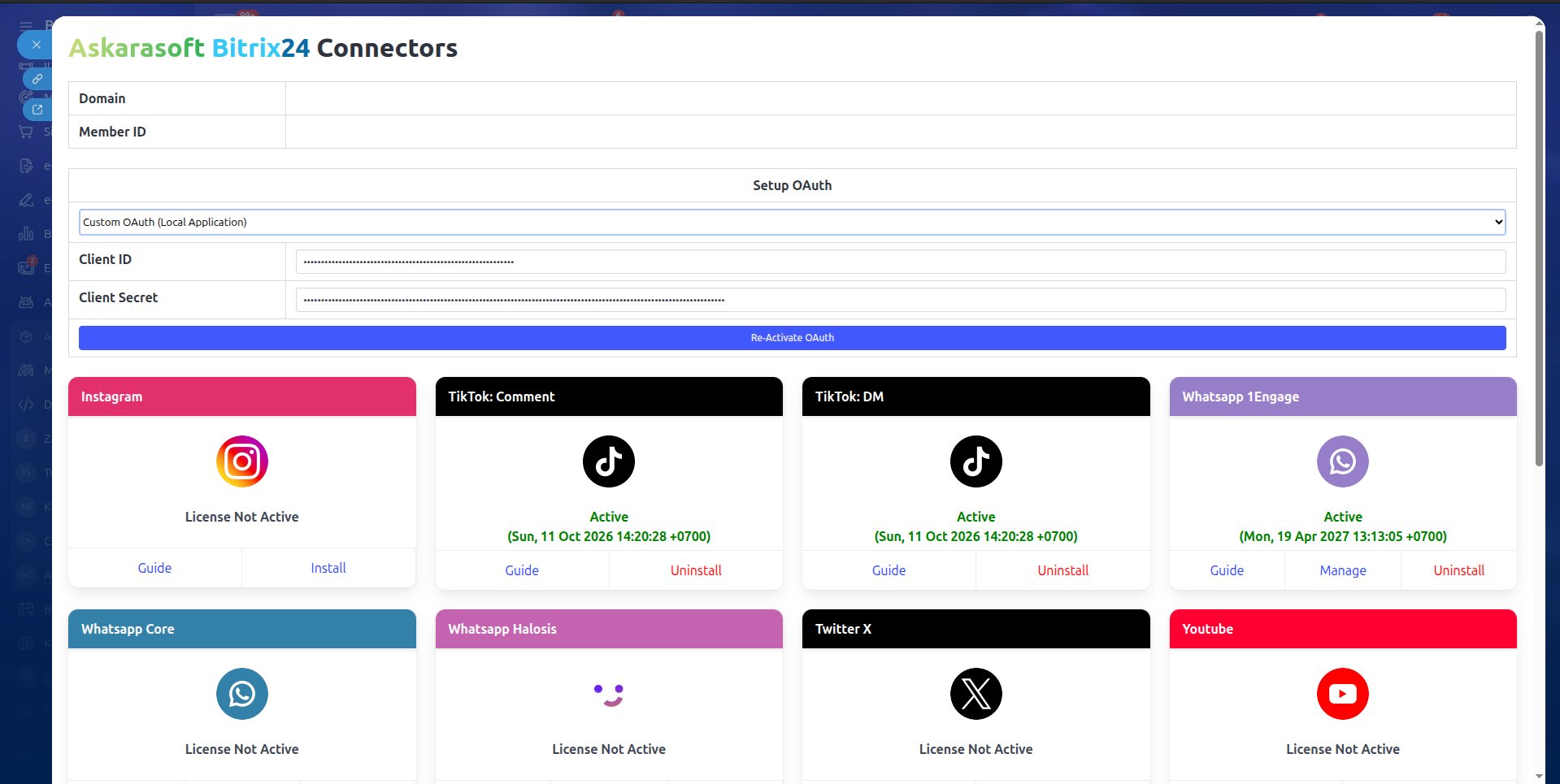Open the cube icon item in Bitrix24 sidebar
Viewport: 1560px width, 784px height.
pos(26,336)
